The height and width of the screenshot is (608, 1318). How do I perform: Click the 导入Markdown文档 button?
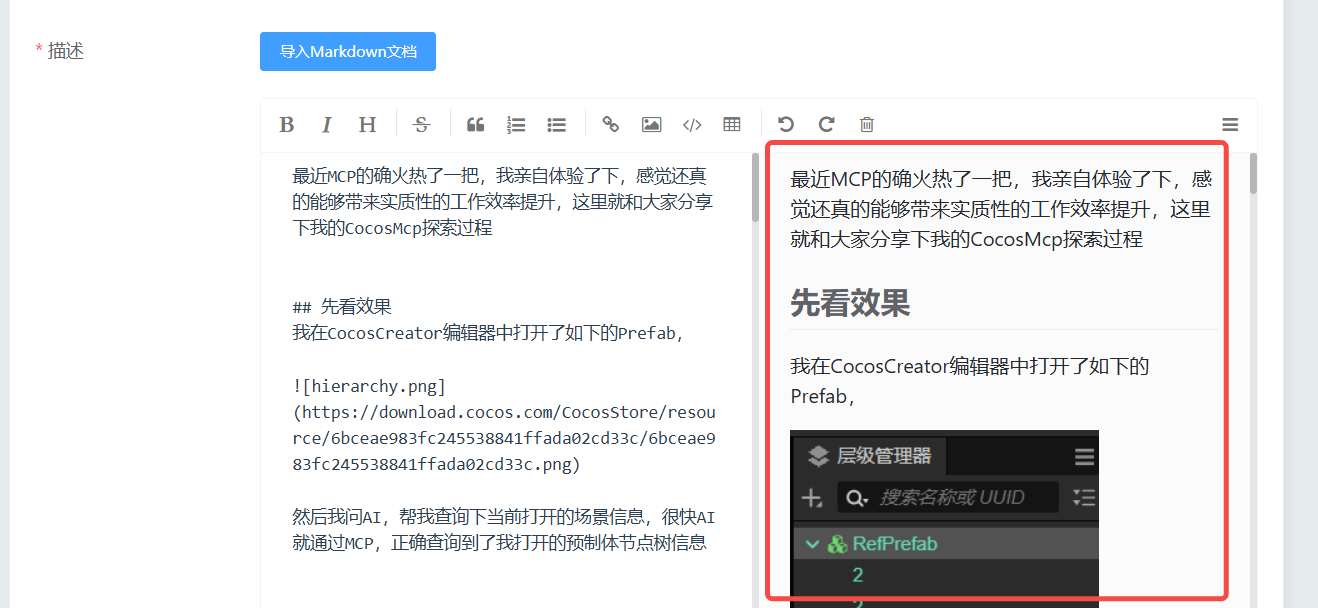348,52
